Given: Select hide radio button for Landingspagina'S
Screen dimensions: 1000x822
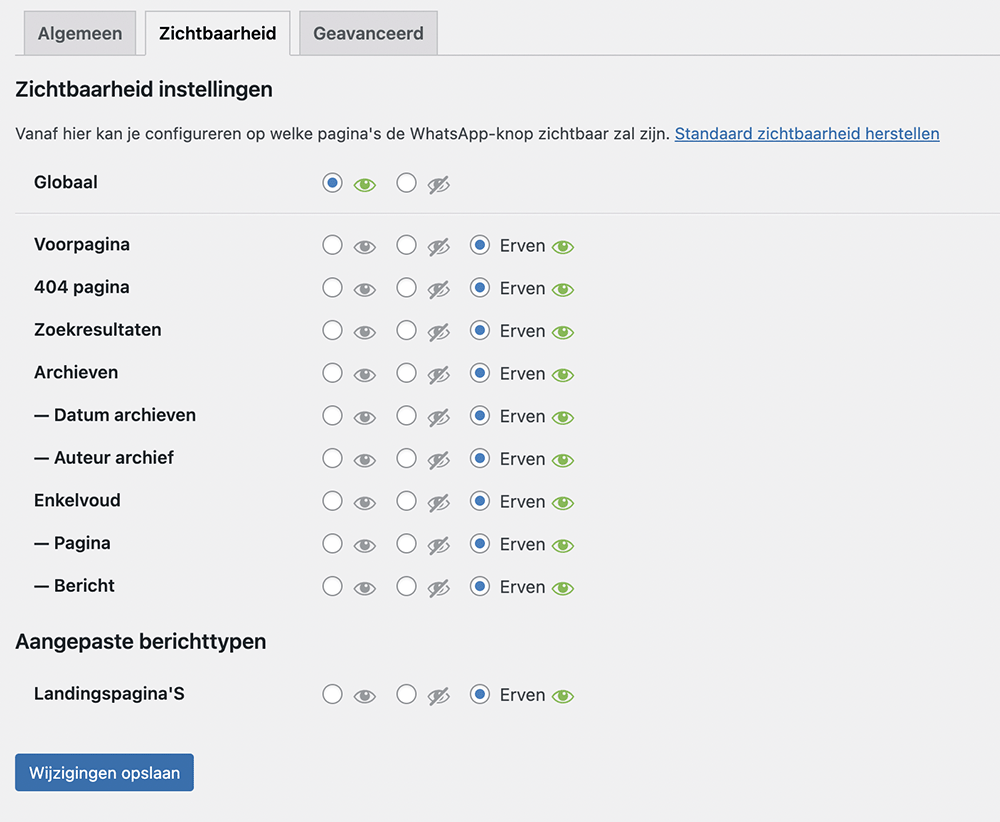Looking at the screenshot, I should 406,694.
